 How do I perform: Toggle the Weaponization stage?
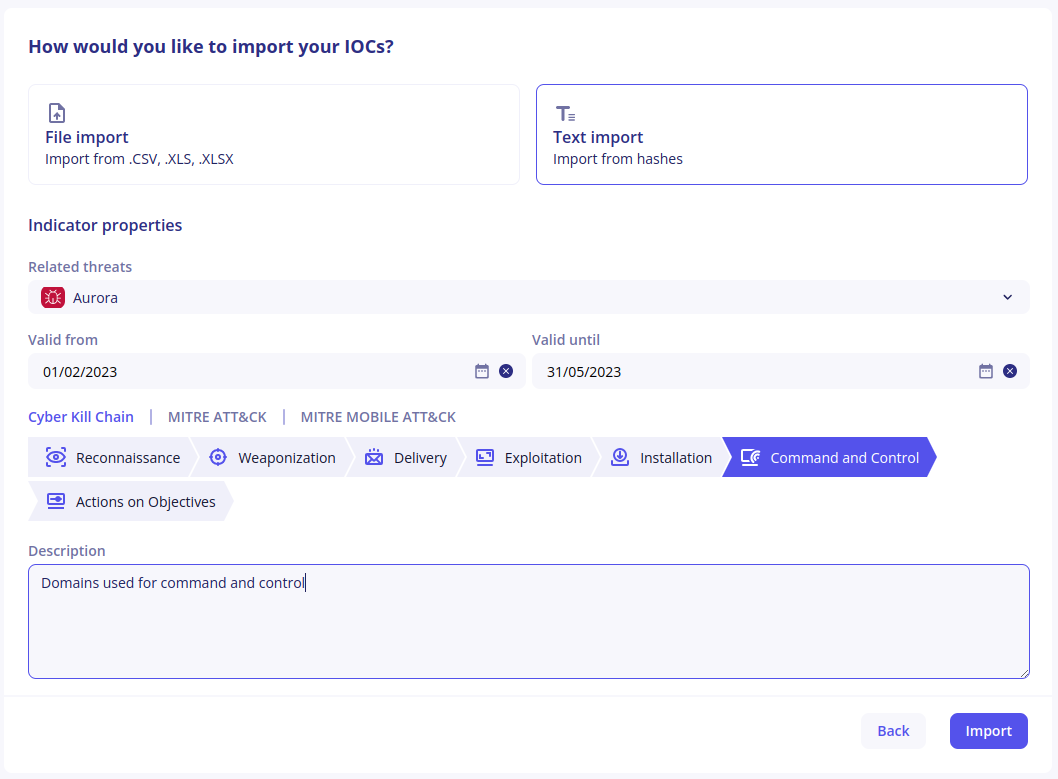(x=272, y=458)
